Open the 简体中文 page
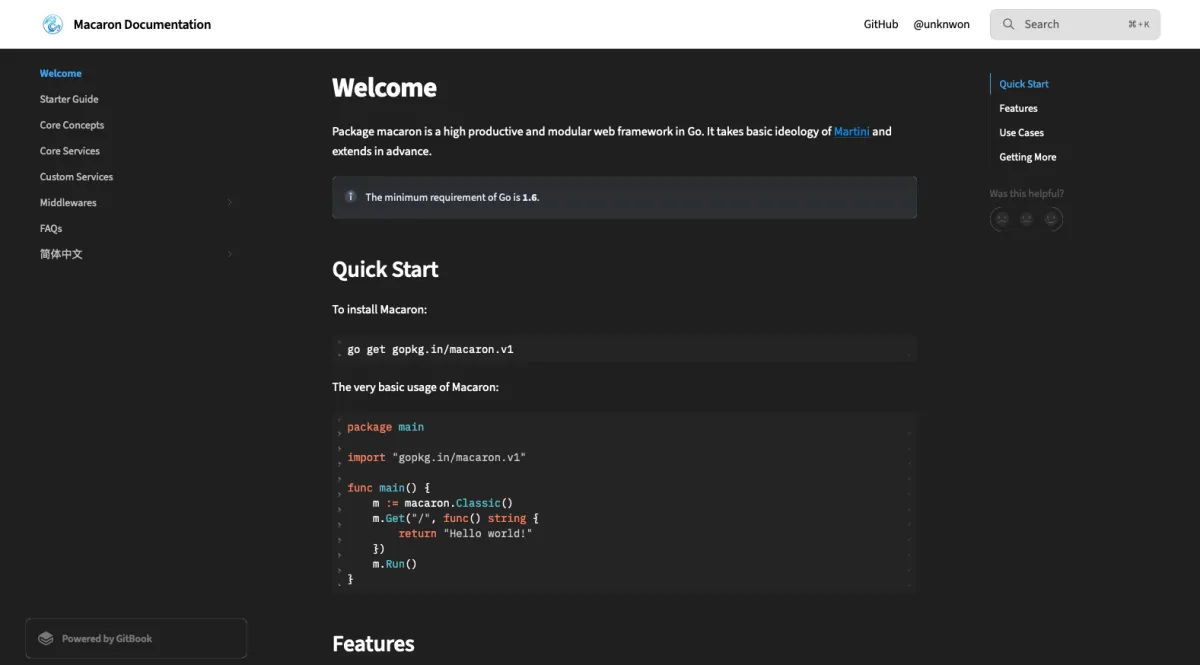This screenshot has height=665, width=1200. pyautogui.click(x=61, y=254)
